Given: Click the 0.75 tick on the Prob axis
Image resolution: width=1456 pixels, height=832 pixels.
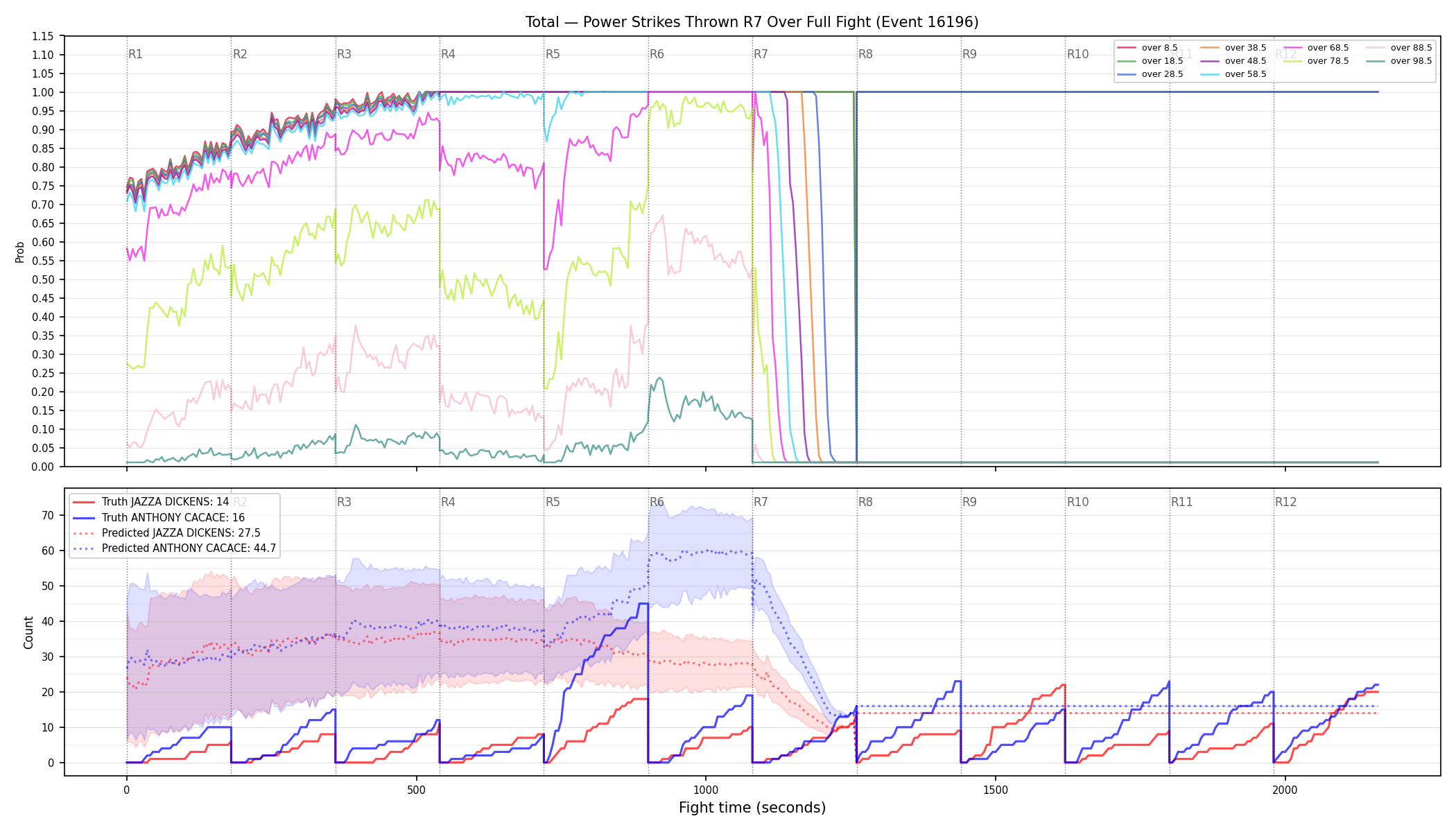Looking at the screenshot, I should (43, 186).
